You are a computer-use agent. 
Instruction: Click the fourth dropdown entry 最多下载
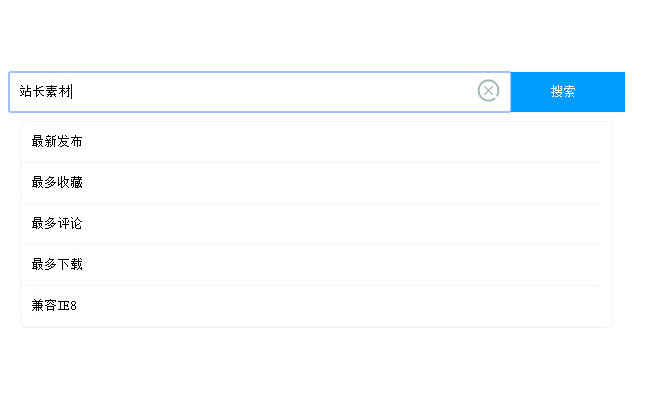point(58,265)
